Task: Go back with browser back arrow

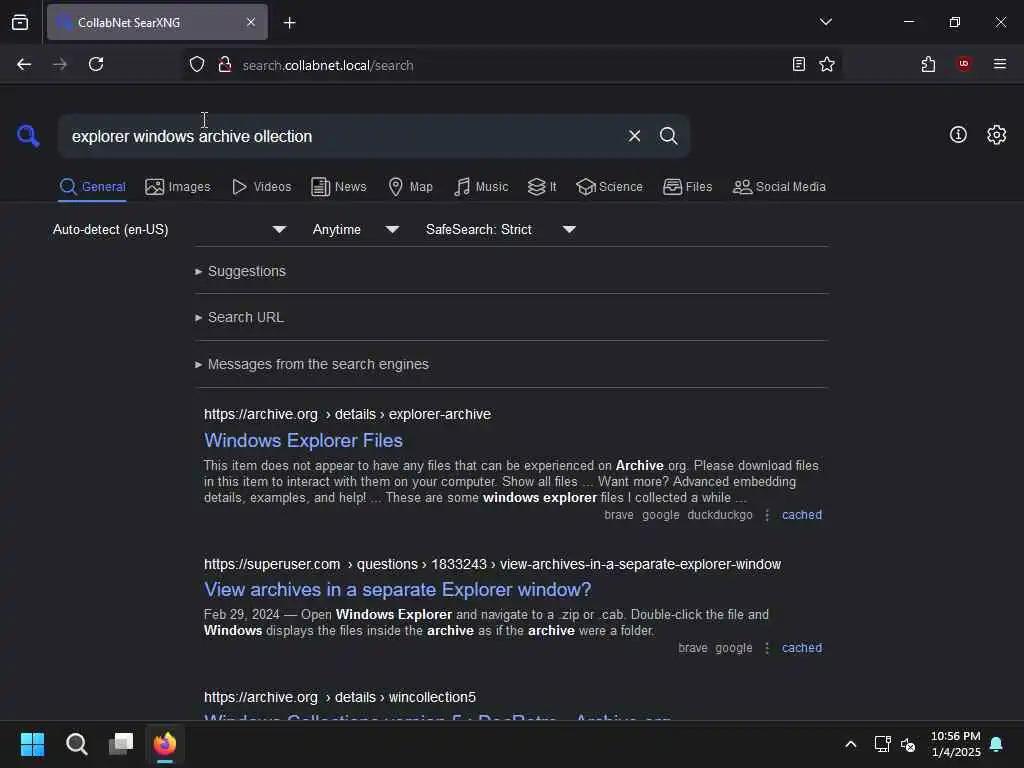Action: pyautogui.click(x=24, y=64)
